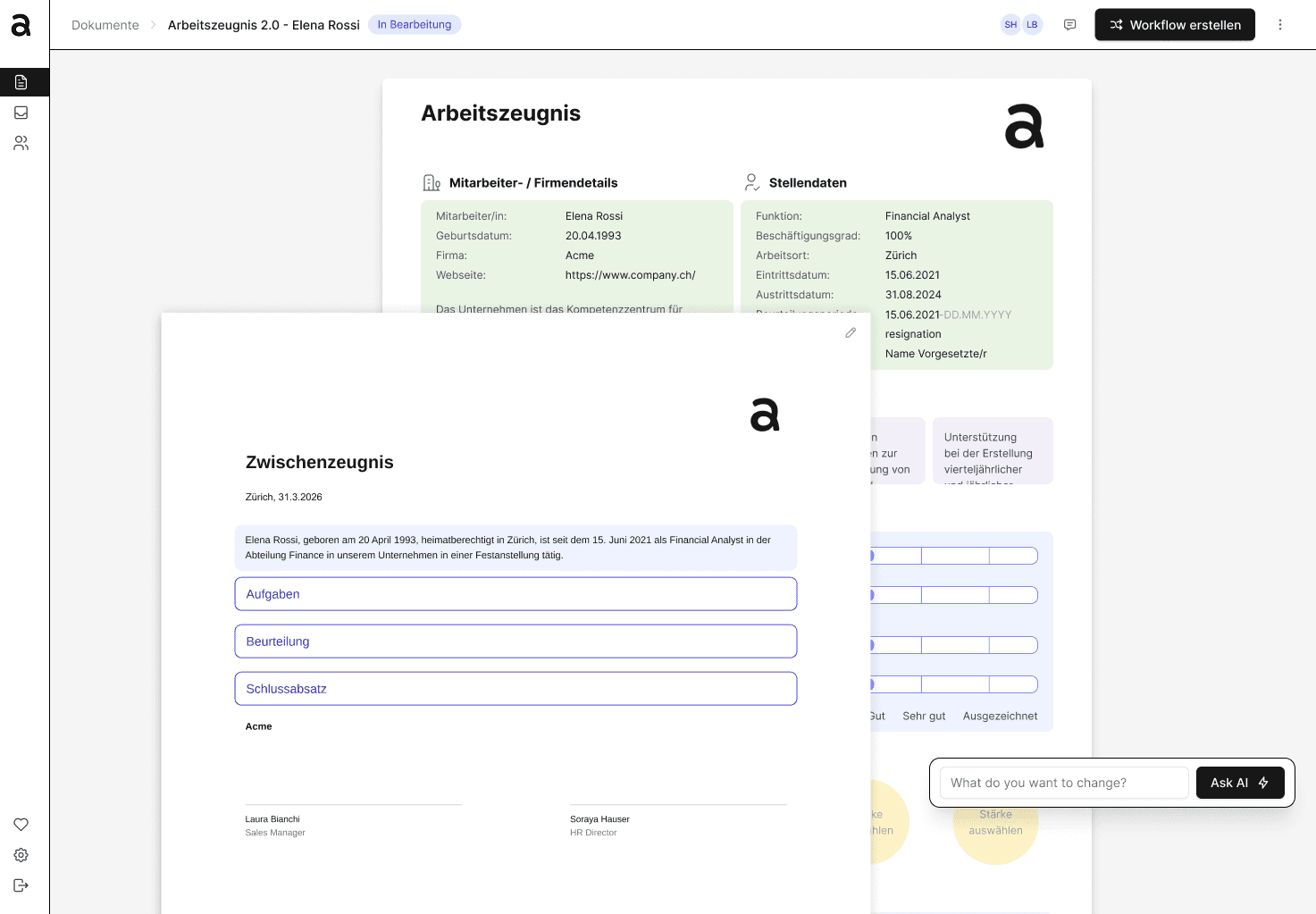Click the Austrittsdatum 31.08.2024 value
The width and height of the screenshot is (1316, 914).
click(x=913, y=295)
